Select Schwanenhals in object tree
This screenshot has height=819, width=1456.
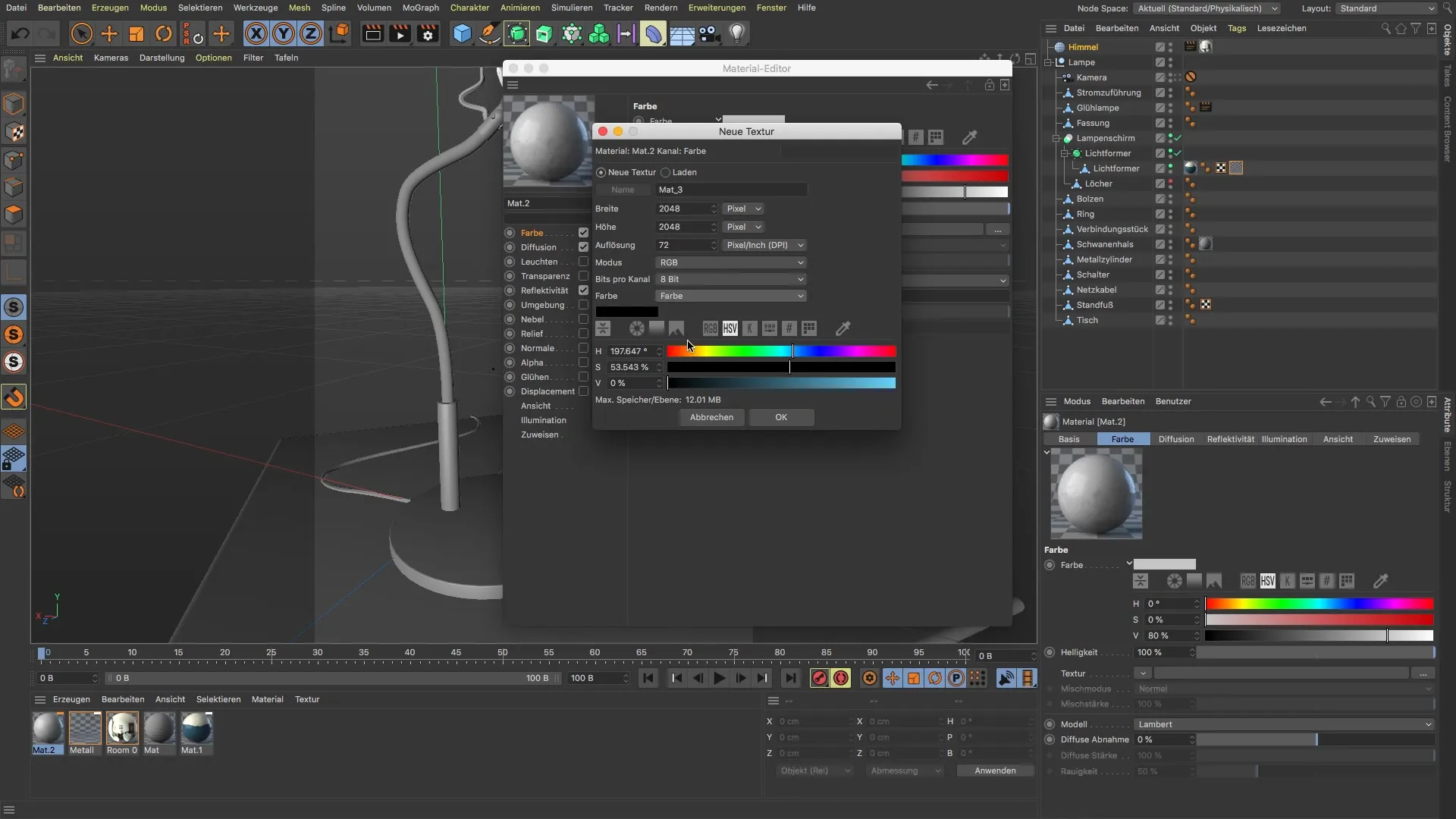(x=1104, y=244)
